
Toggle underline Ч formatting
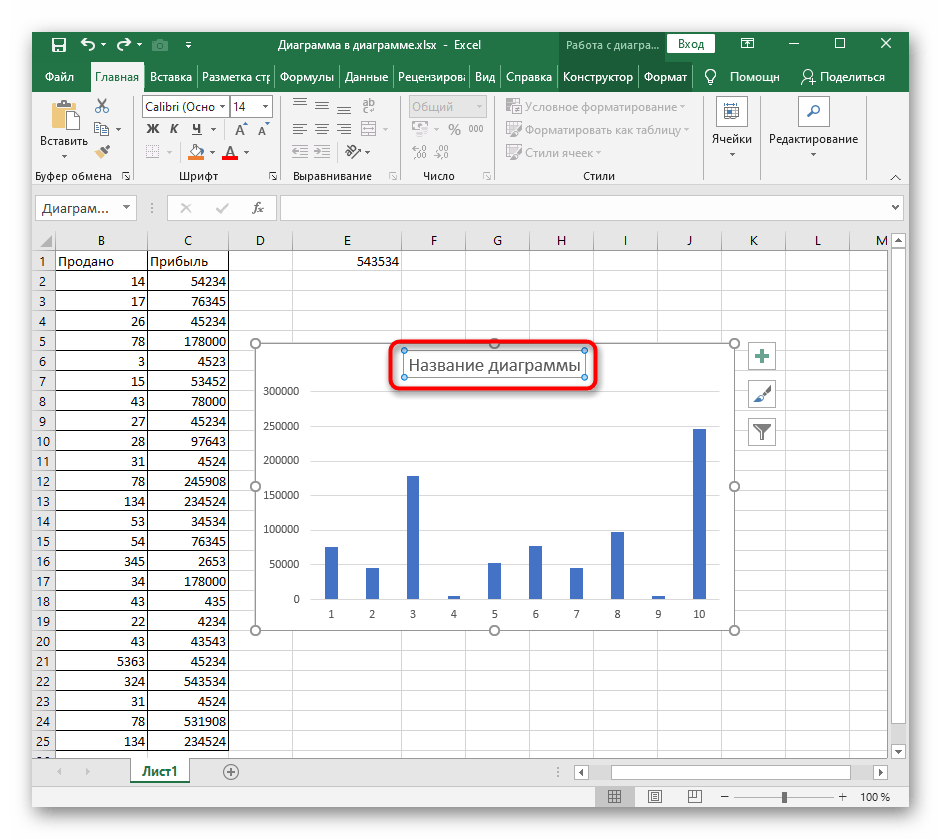click(196, 129)
